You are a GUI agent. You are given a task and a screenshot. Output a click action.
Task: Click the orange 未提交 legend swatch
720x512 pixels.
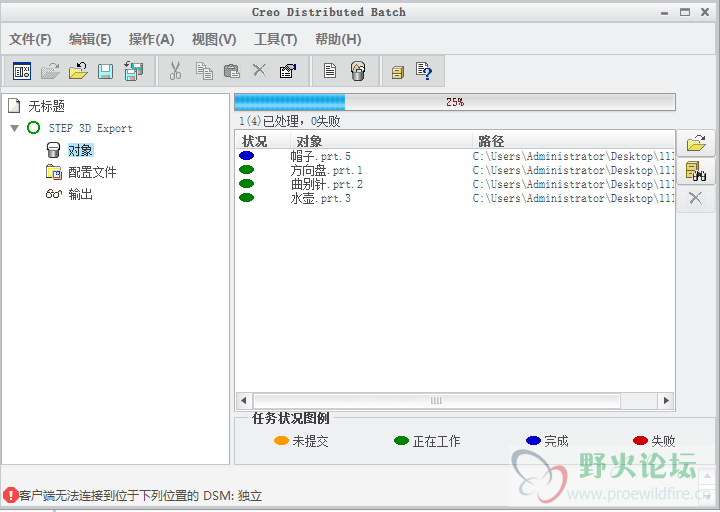(281, 440)
